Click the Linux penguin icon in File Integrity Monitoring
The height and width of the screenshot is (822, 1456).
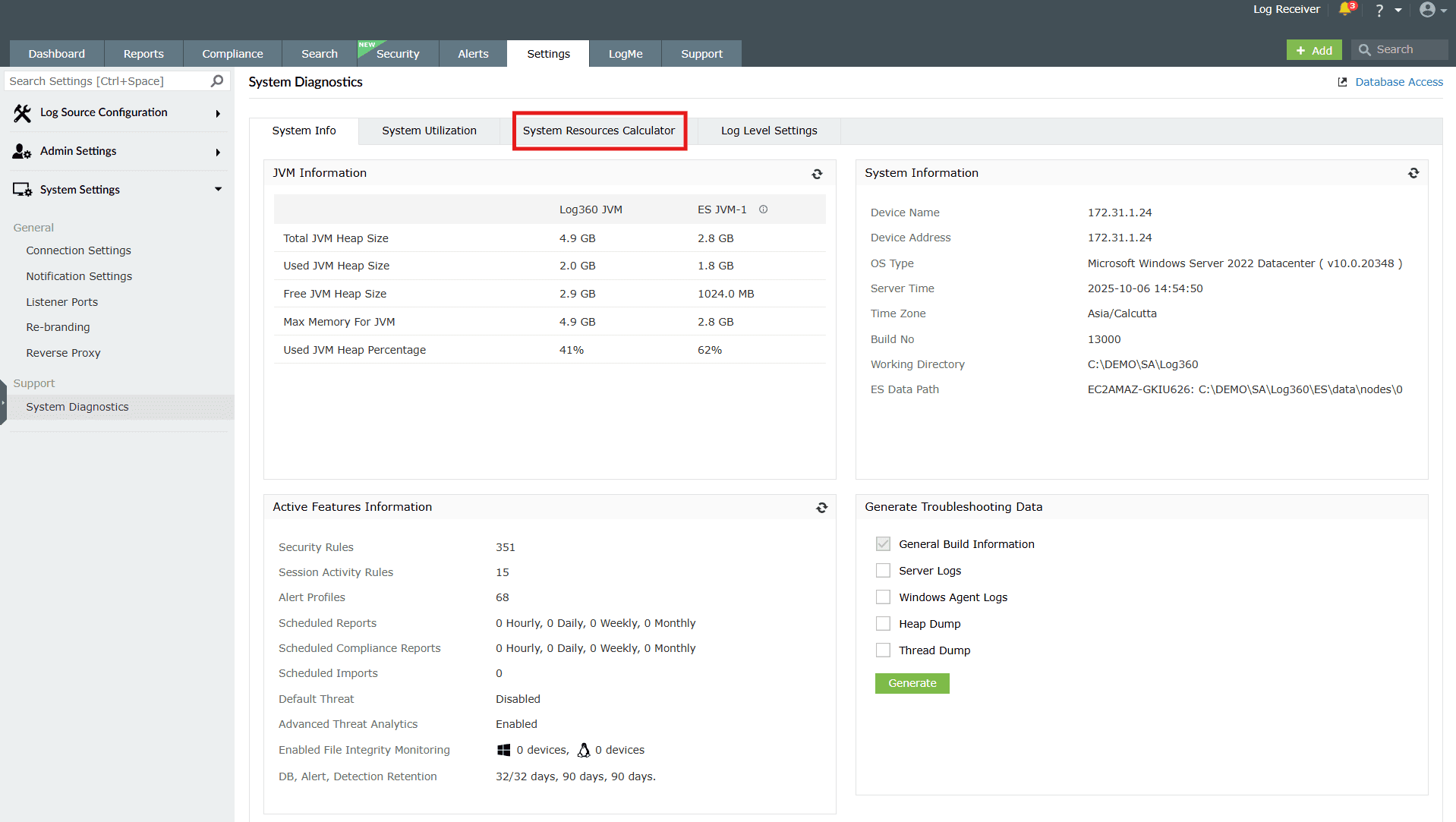(583, 750)
